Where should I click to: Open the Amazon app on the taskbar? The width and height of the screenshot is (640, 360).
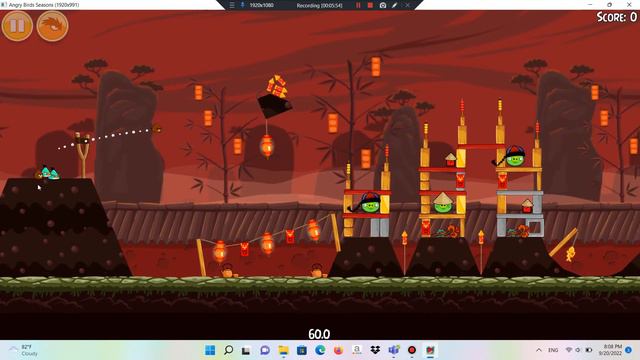coord(357,350)
